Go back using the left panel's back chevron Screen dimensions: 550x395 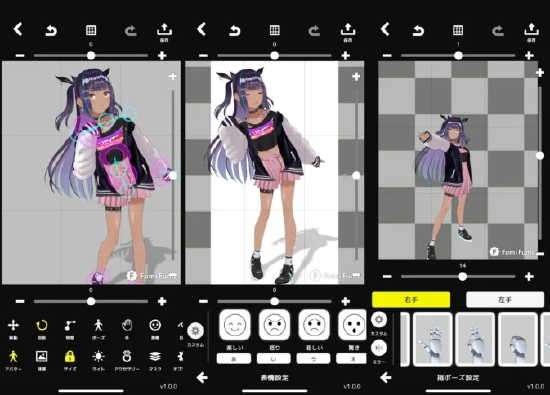pyautogui.click(x=18, y=29)
